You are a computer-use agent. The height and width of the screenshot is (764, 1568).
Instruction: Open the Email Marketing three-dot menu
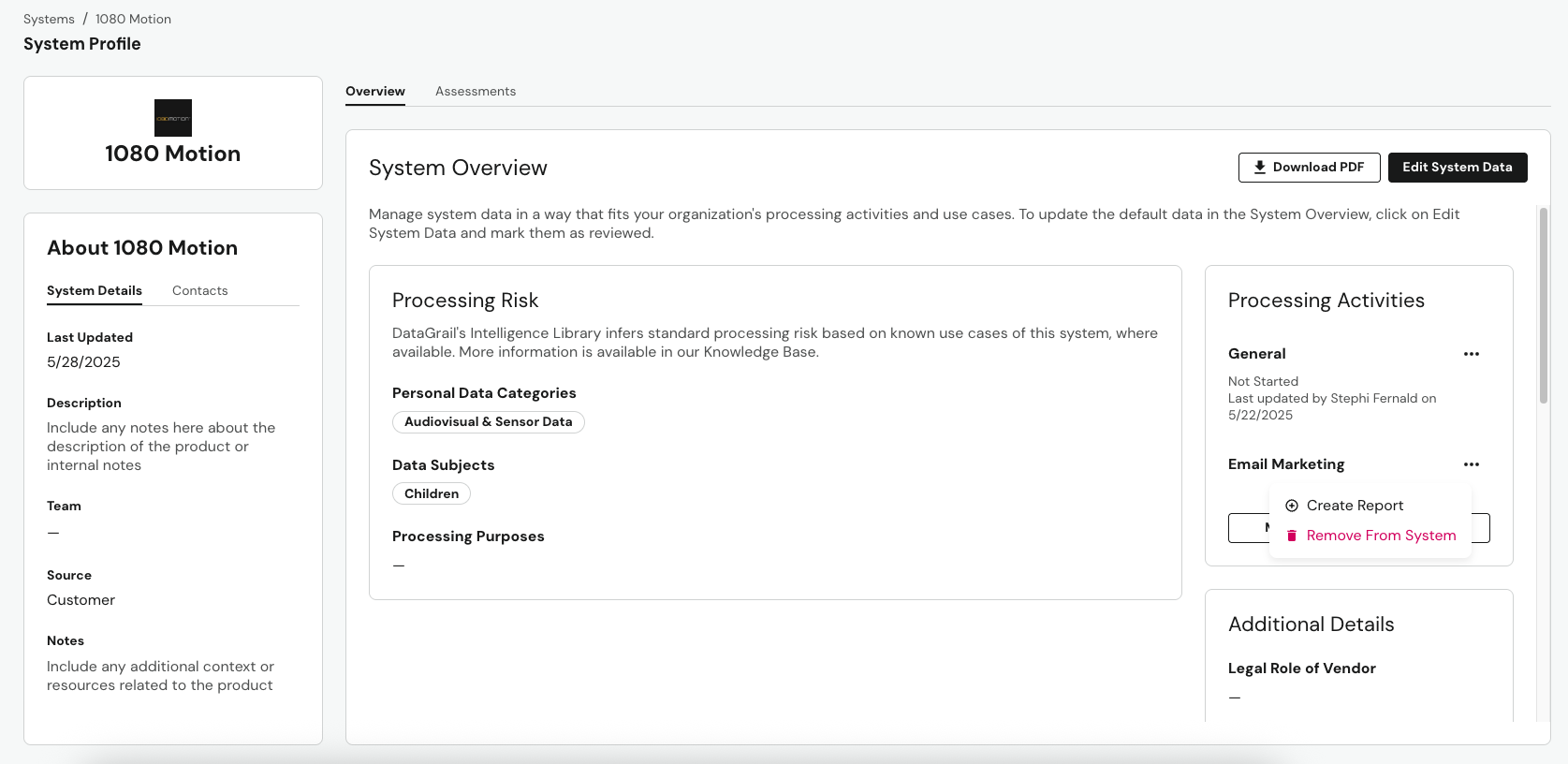click(1472, 464)
